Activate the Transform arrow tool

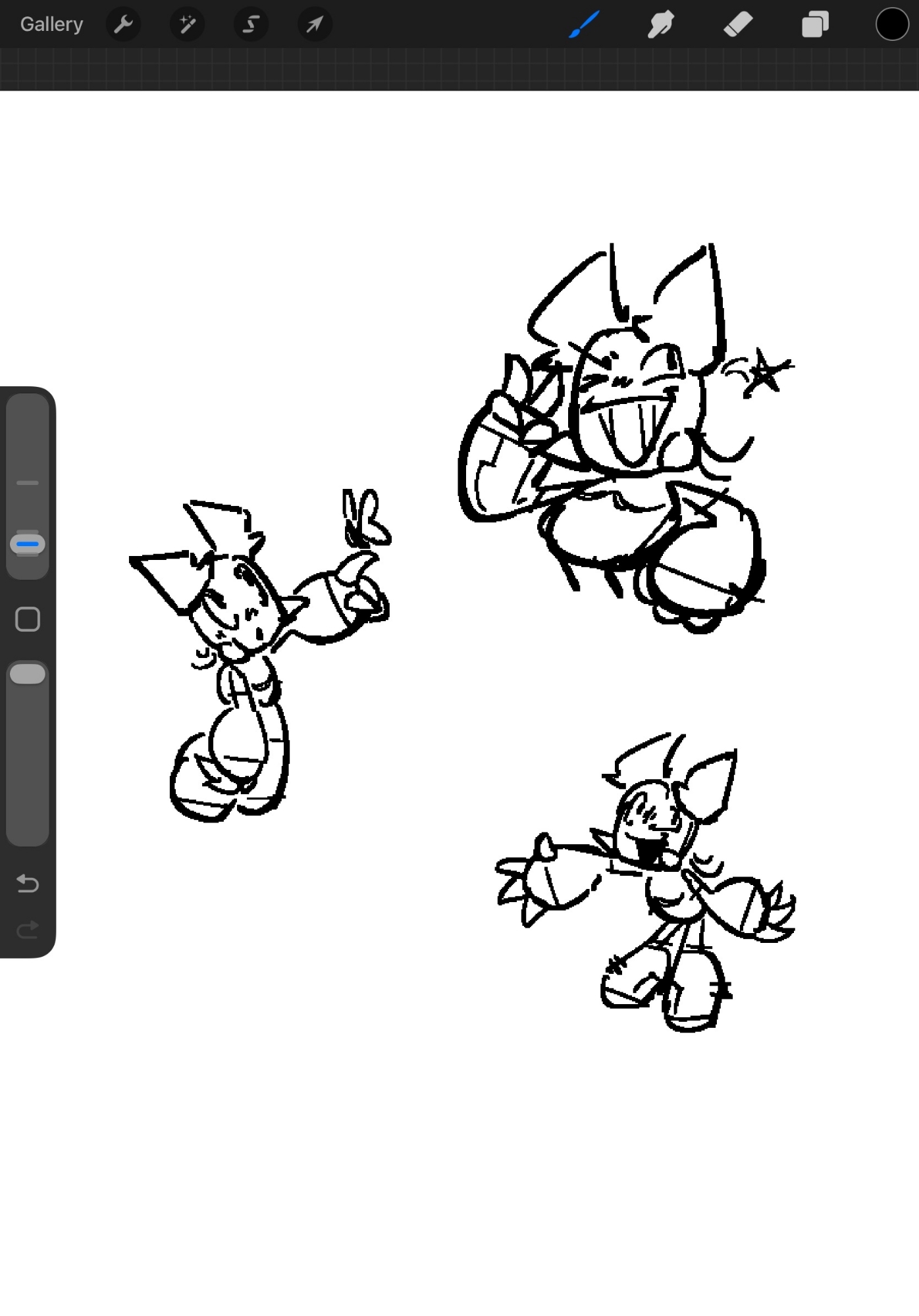click(x=315, y=24)
